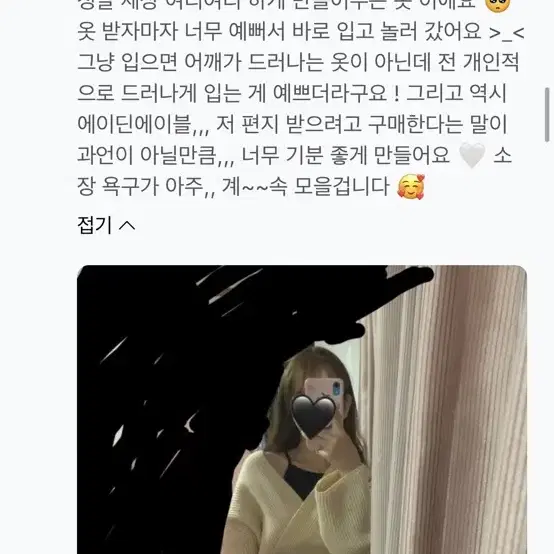Click the line starting with 과언이 아닐만큼
The width and height of the screenshot is (554, 554).
click(294, 156)
